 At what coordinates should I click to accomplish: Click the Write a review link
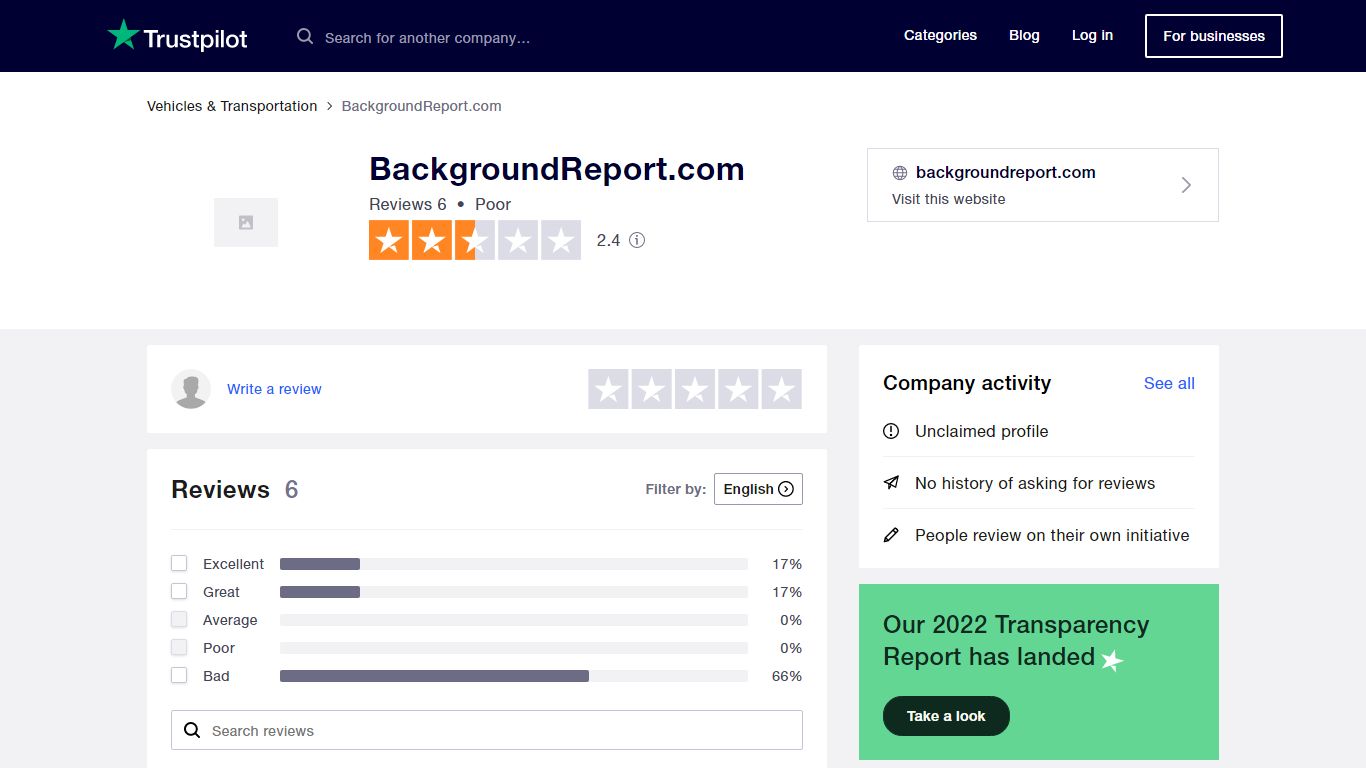click(274, 389)
